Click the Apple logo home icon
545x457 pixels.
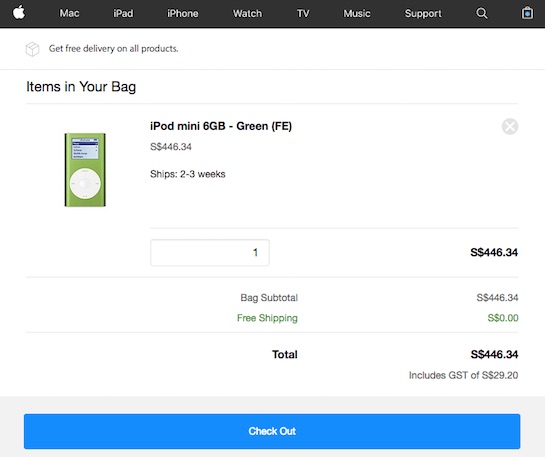(x=19, y=13)
